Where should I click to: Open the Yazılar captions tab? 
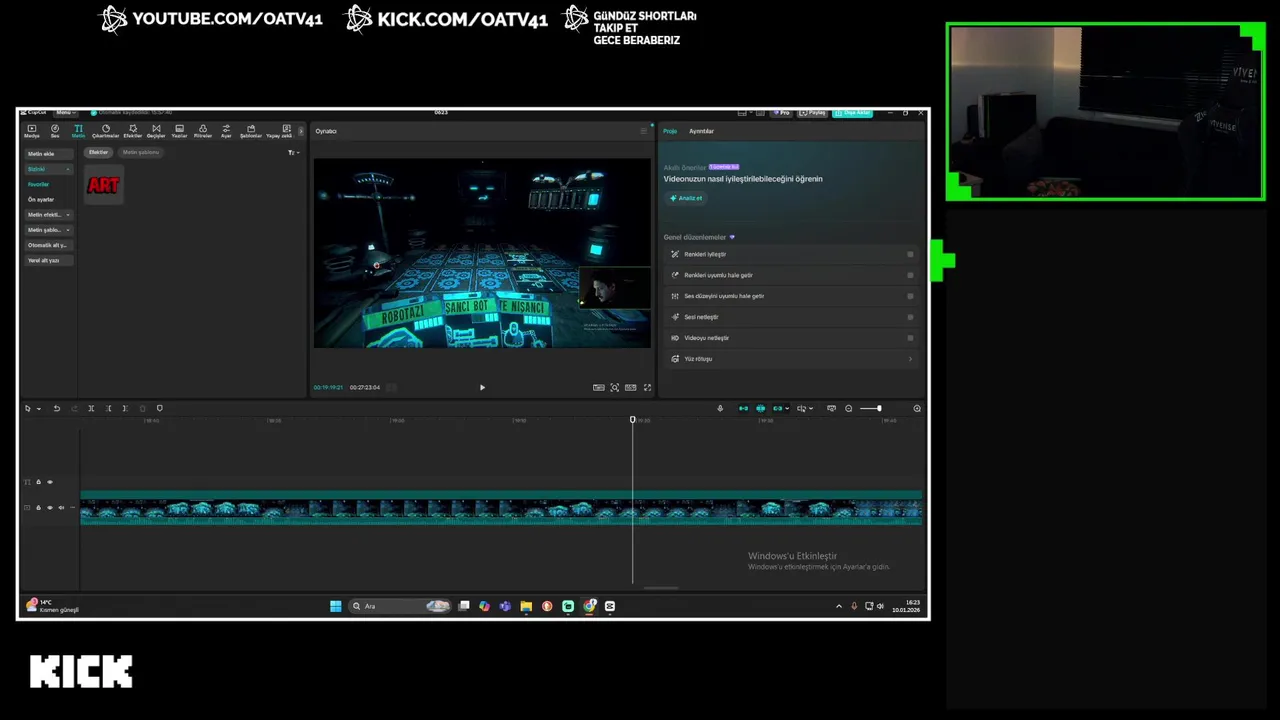point(180,131)
